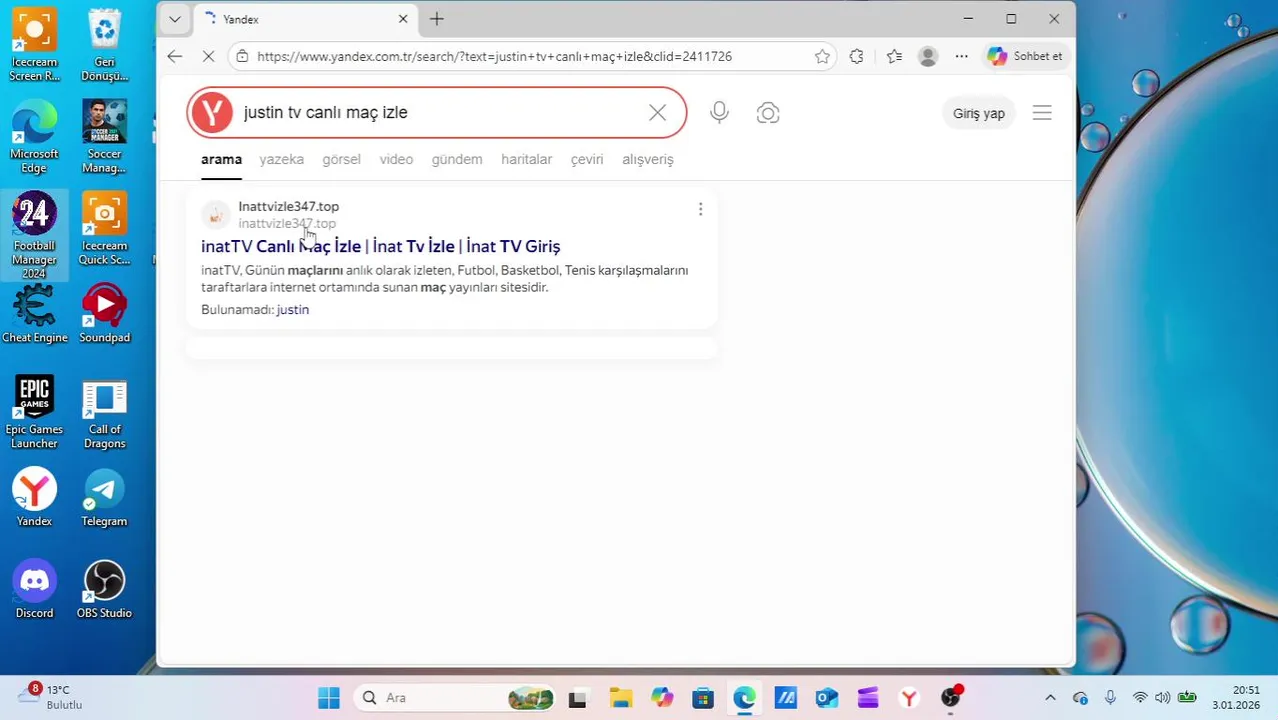Image resolution: width=1278 pixels, height=720 pixels.
Task: Open inatTV Canlı Maç İzle result
Action: tap(380, 246)
